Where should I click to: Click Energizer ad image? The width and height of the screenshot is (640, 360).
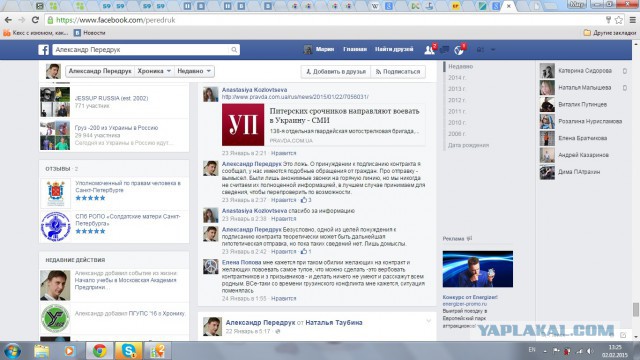click(x=478, y=269)
